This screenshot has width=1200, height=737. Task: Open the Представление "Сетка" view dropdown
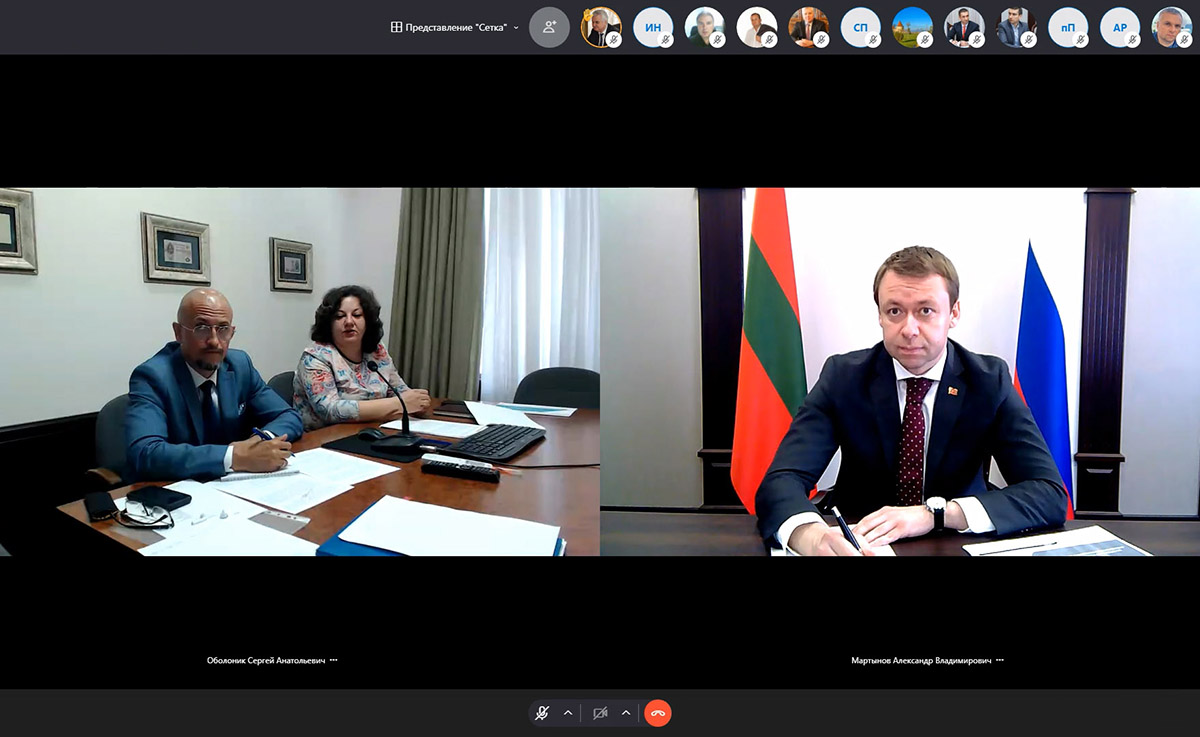(x=455, y=27)
